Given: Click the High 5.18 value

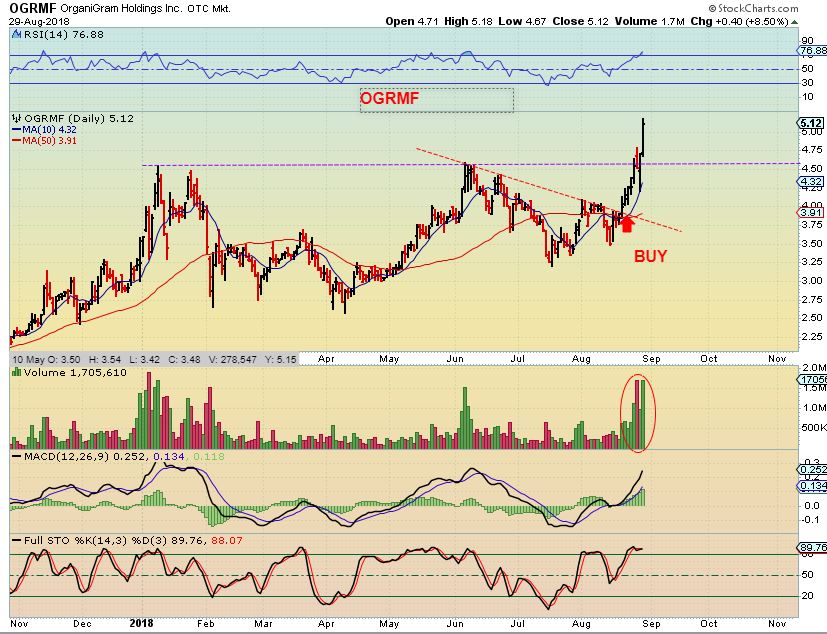Looking at the screenshot, I should point(468,22).
